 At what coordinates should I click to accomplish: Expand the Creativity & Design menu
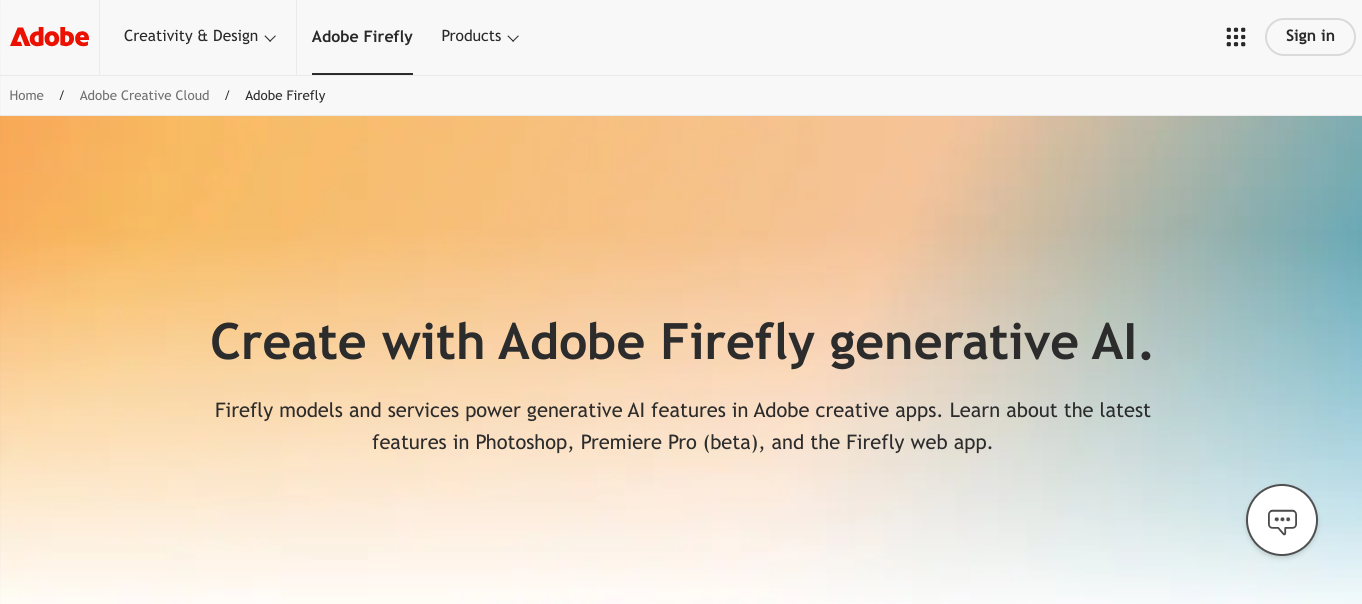pos(200,36)
